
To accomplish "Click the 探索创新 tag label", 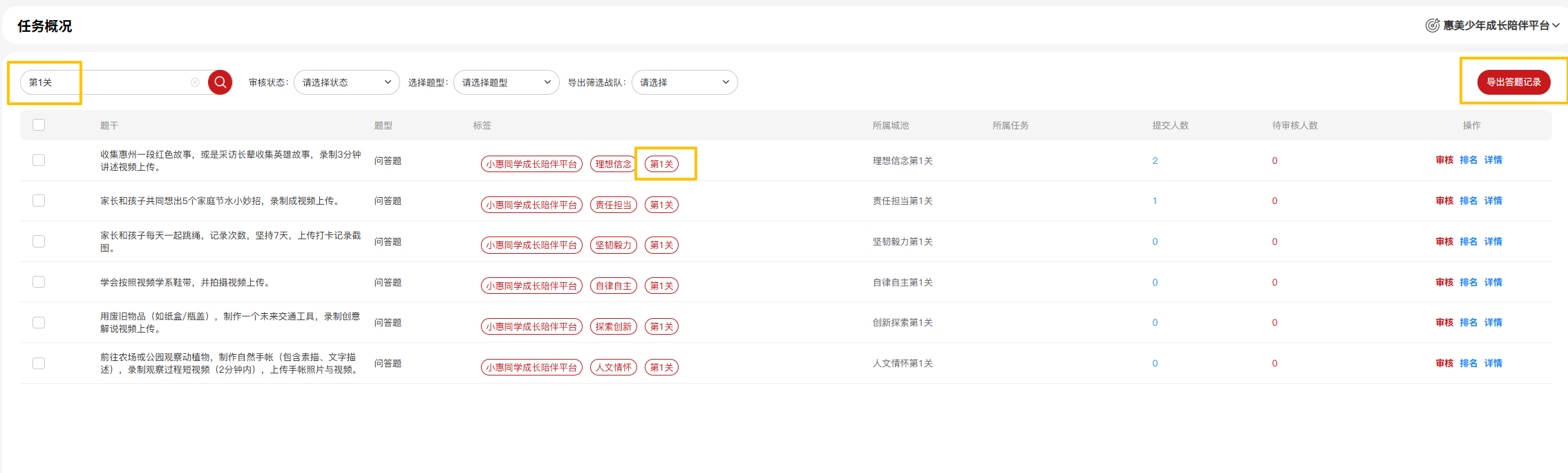I will [x=613, y=327].
